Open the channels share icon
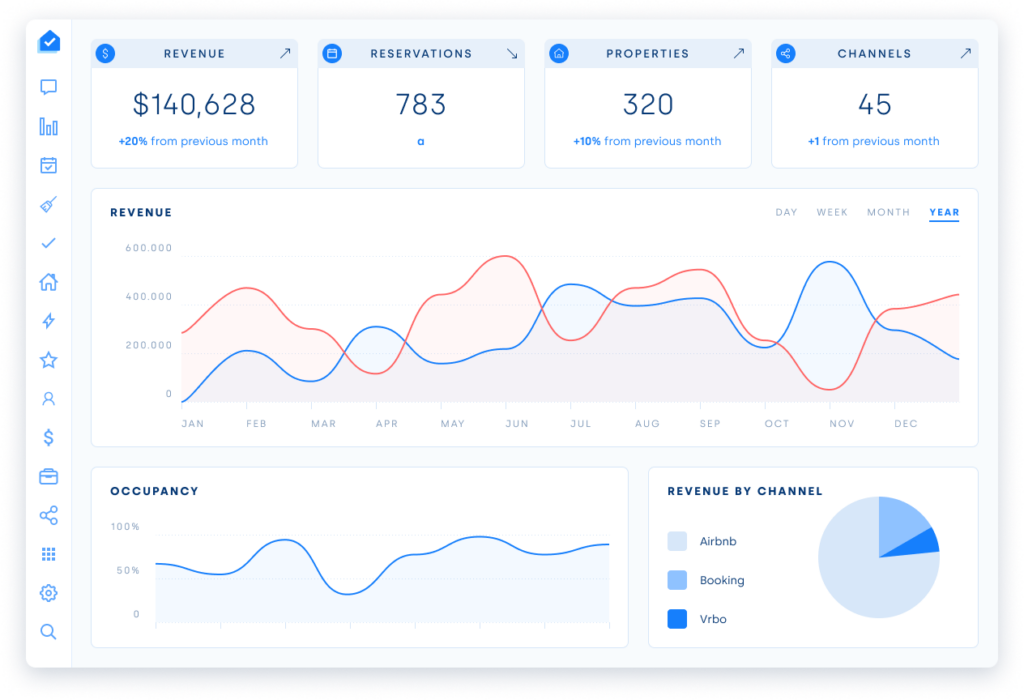Viewport: 1024px width, 700px height. 48,515
